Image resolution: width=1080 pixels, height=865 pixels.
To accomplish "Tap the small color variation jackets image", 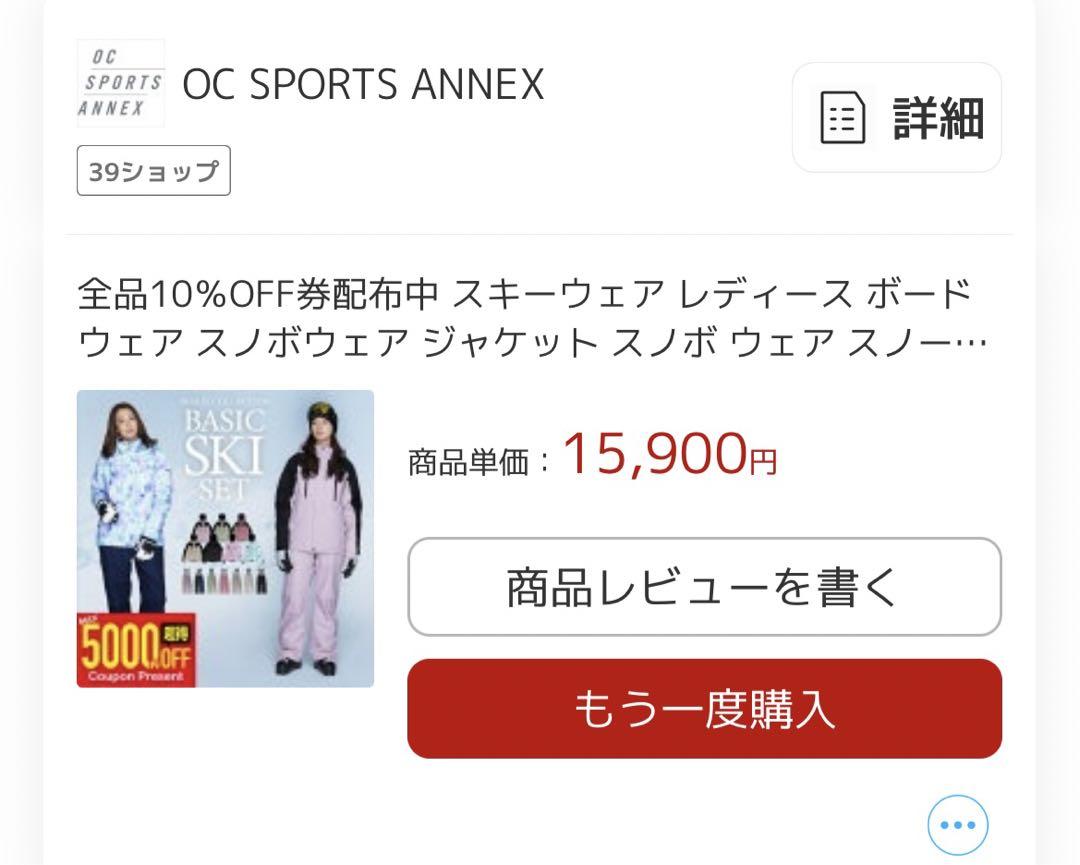I will pos(222,537).
